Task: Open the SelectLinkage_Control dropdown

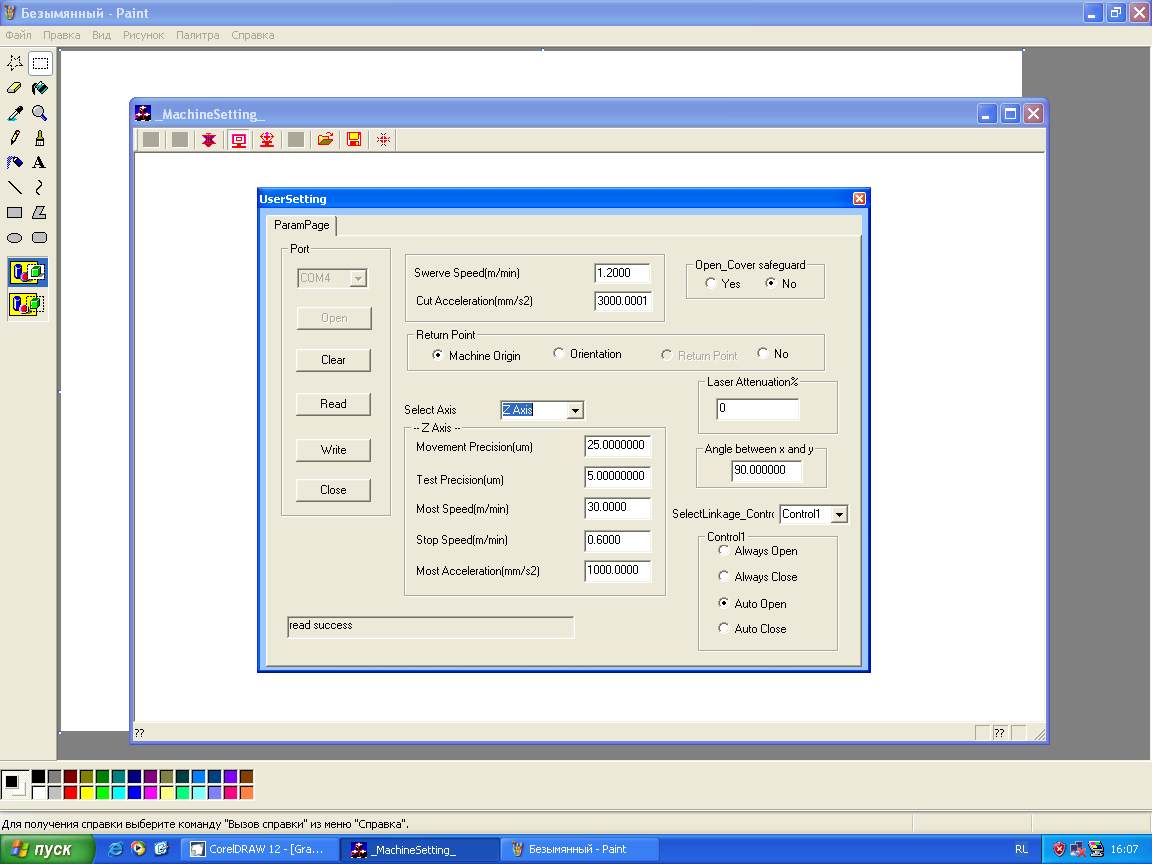Action: [839, 514]
